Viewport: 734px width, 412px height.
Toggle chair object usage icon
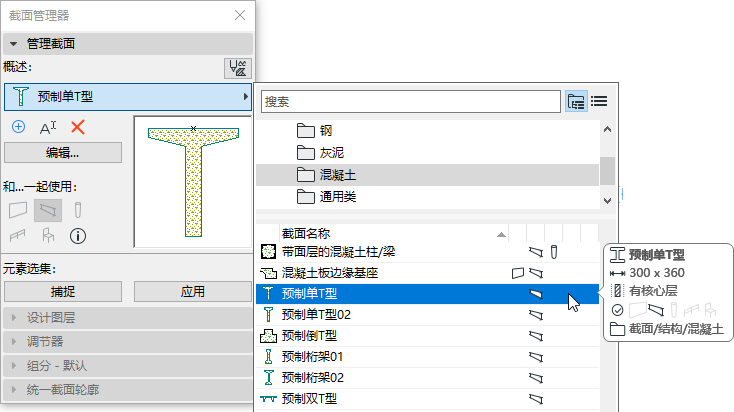[x=48, y=235]
